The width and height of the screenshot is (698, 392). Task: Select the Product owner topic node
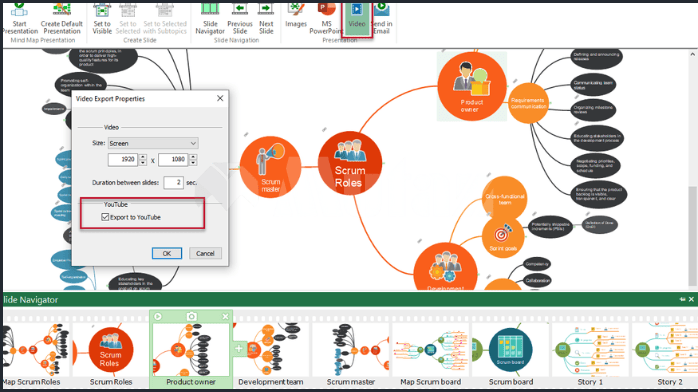tap(472, 86)
